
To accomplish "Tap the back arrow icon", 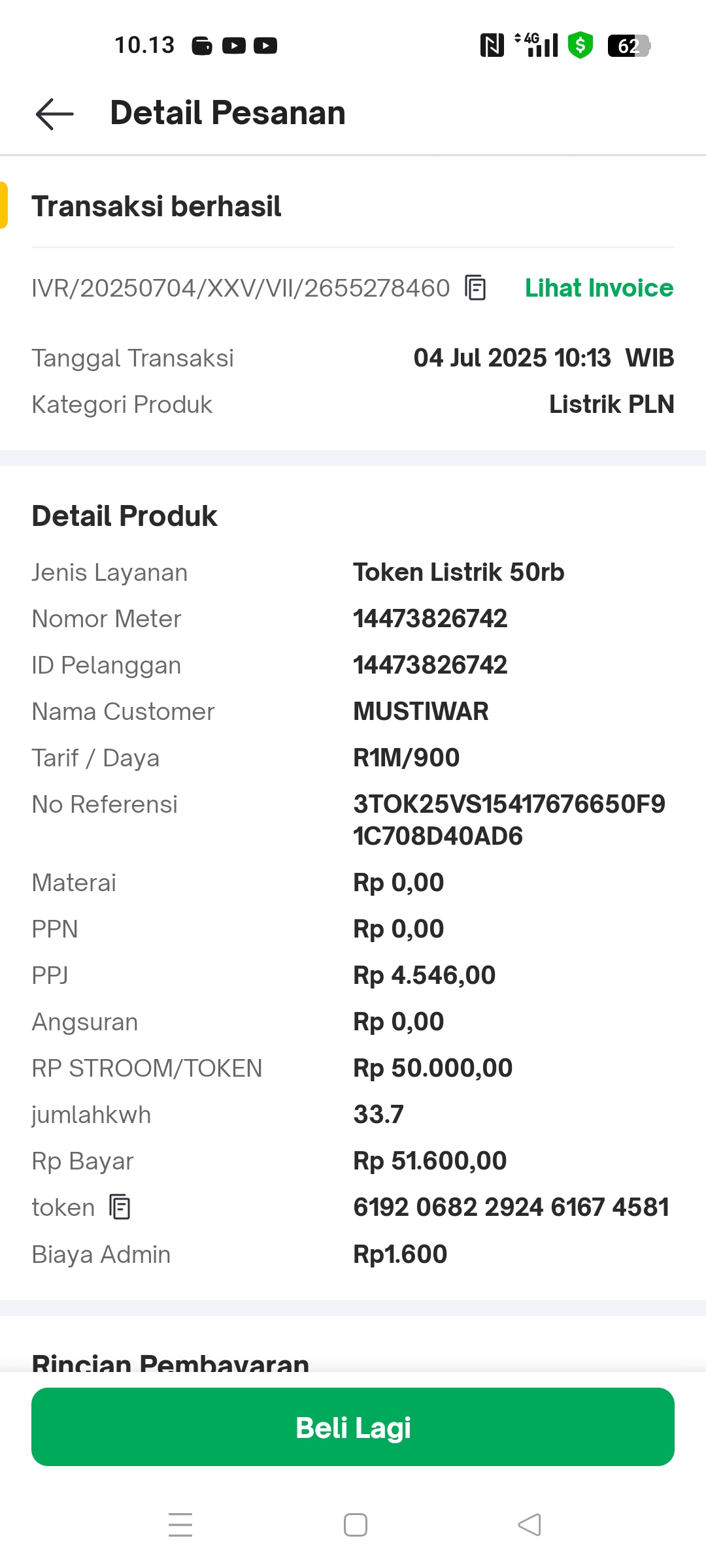I will point(55,114).
